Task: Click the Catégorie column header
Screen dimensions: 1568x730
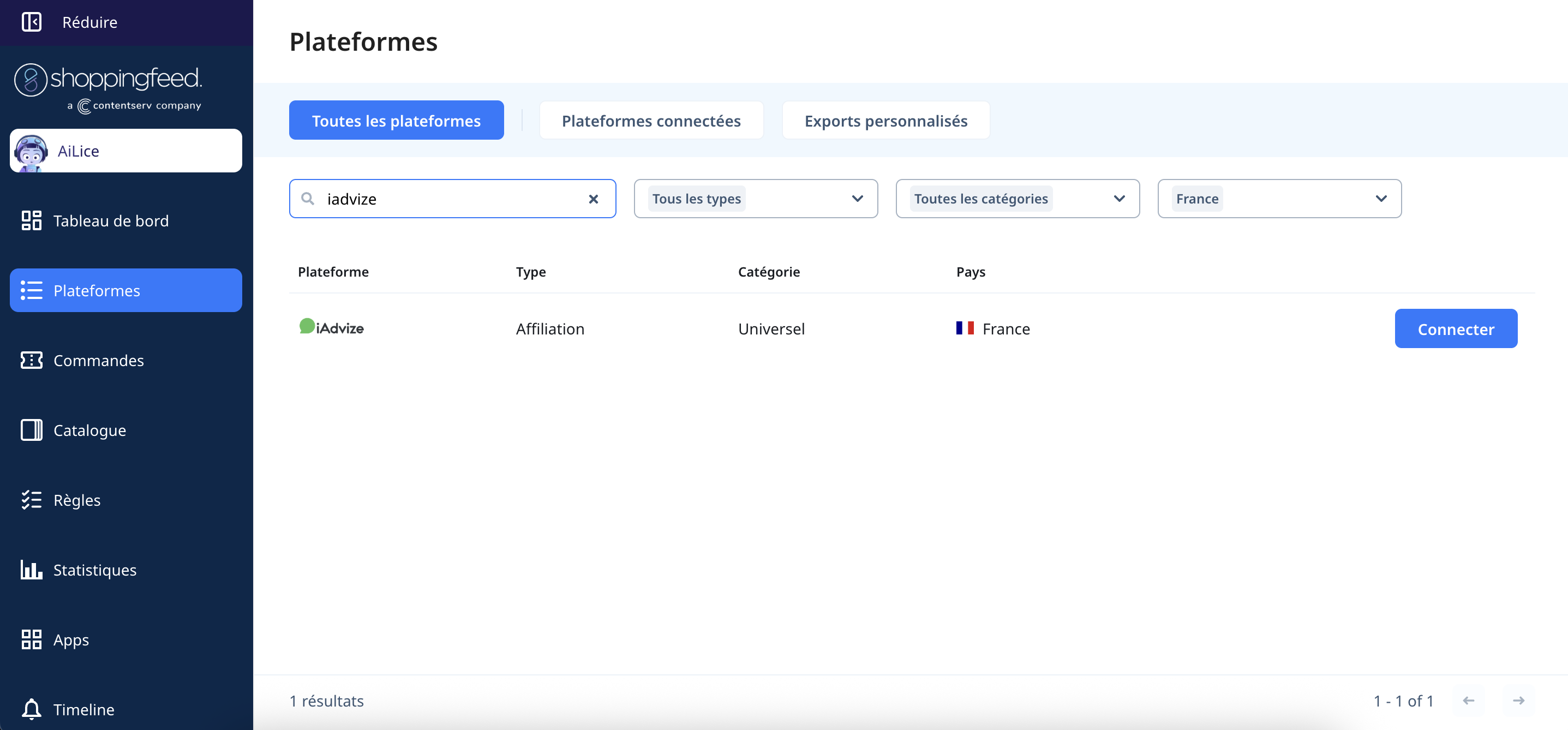Action: (769, 272)
